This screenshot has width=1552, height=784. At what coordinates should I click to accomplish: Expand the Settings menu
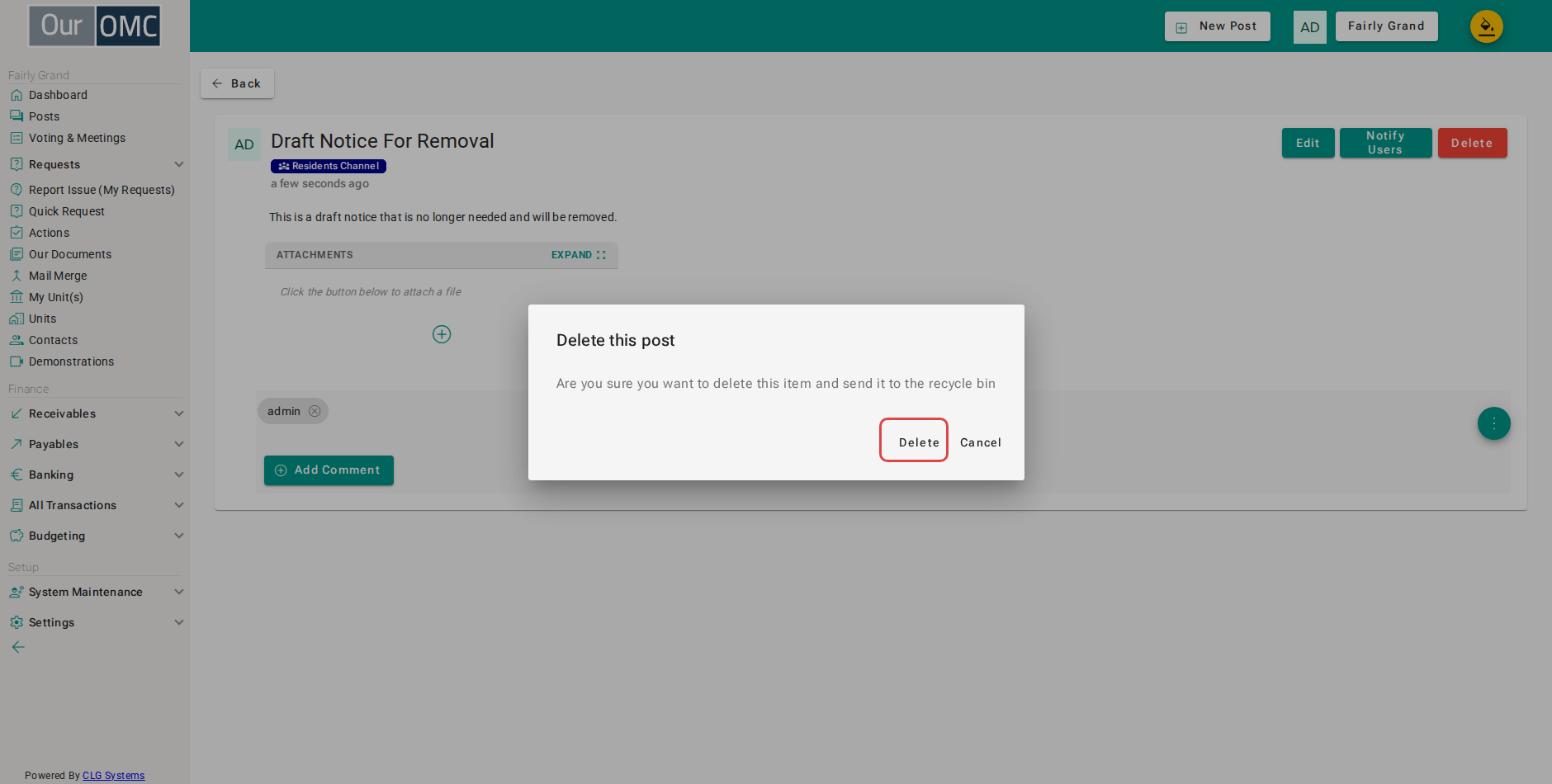point(95,622)
